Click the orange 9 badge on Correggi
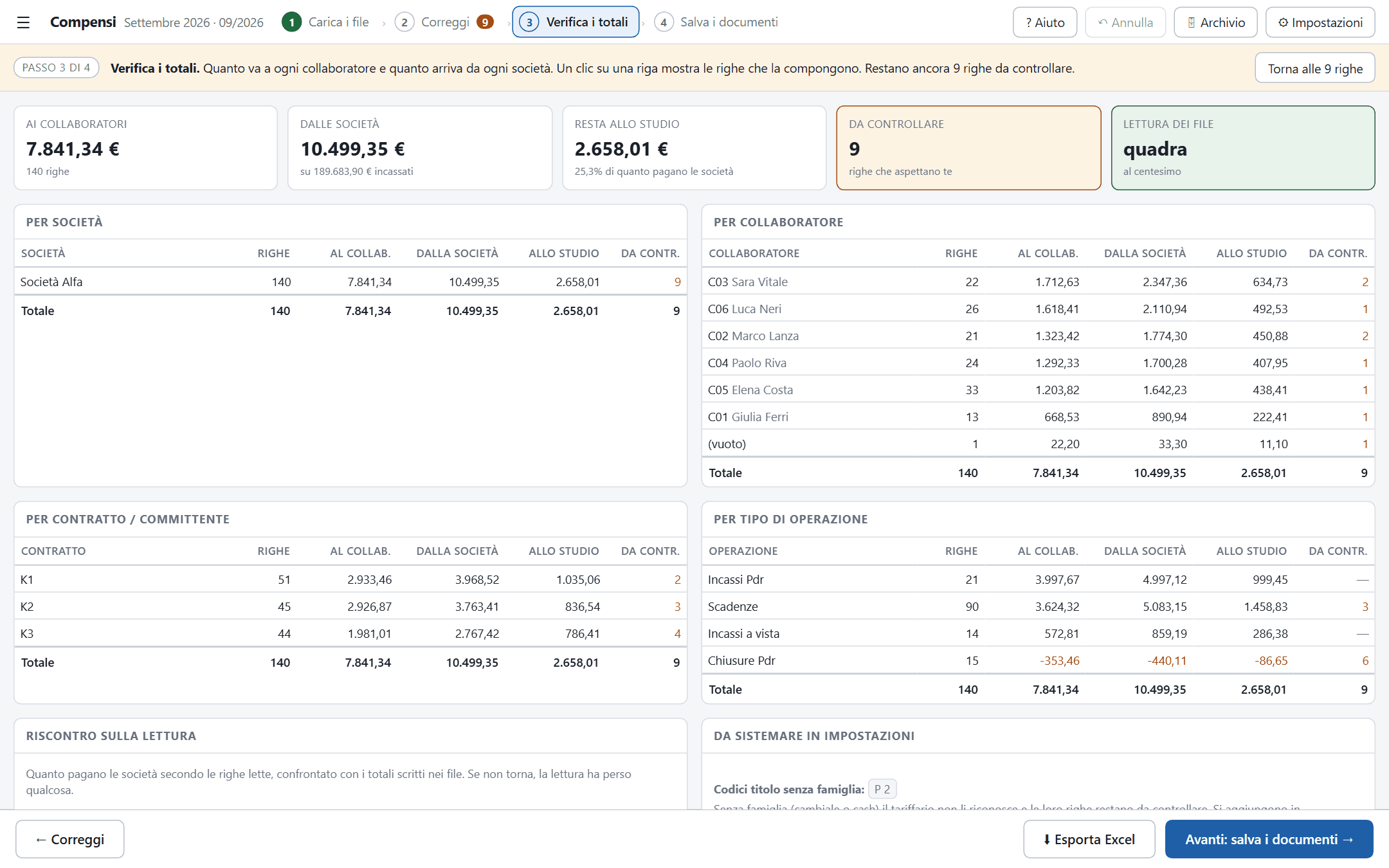This screenshot has width=1389, height=868. (485, 23)
